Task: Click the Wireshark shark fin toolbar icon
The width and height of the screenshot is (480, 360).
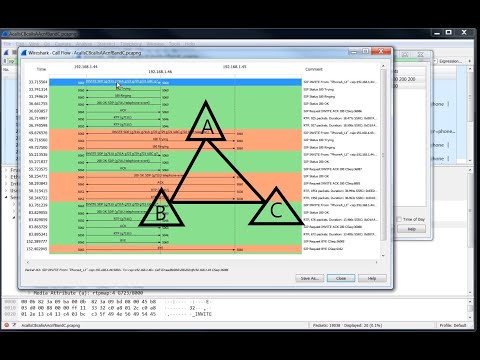Action: (x=6, y=52)
